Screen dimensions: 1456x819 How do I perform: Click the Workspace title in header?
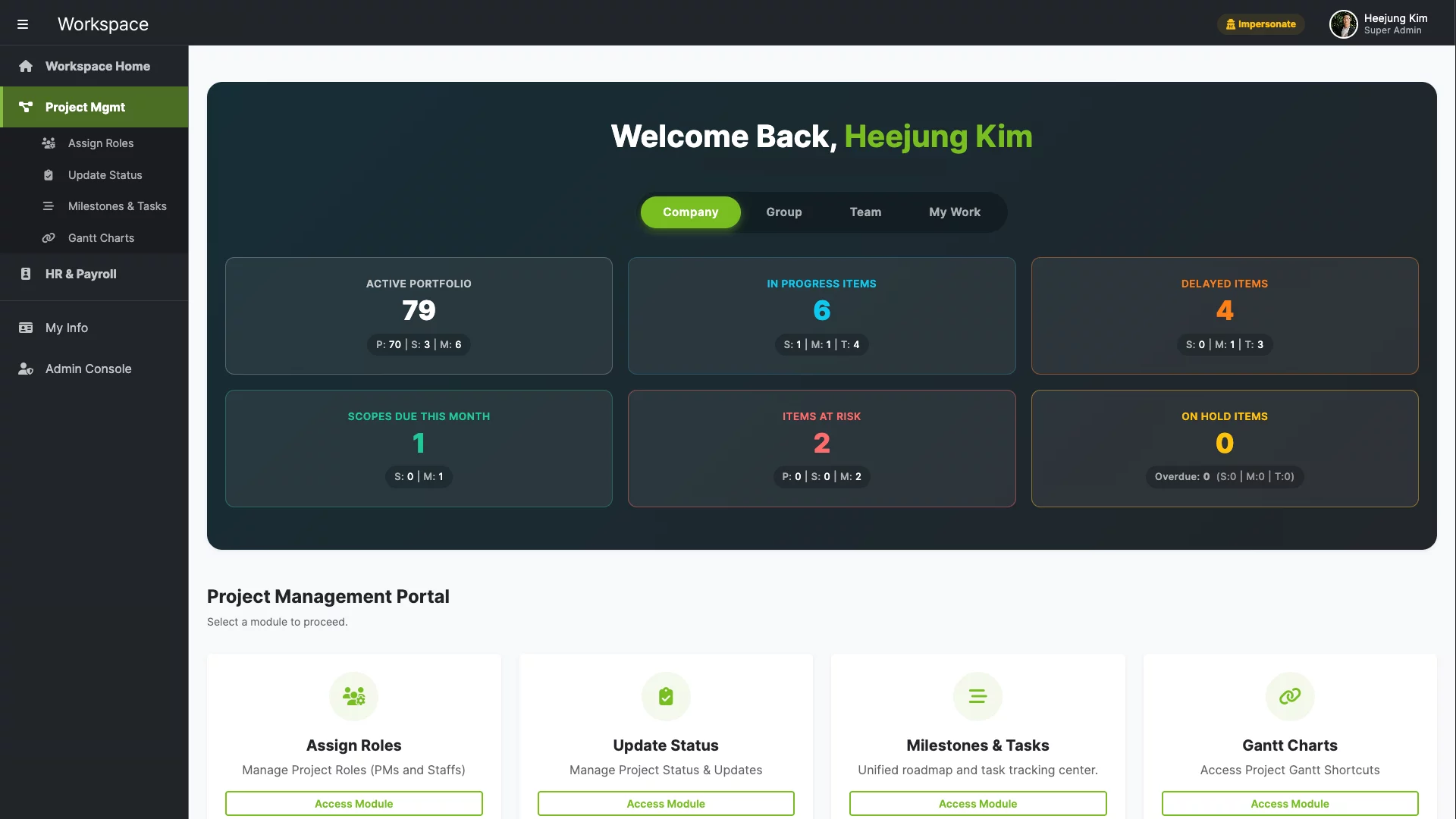click(x=103, y=24)
